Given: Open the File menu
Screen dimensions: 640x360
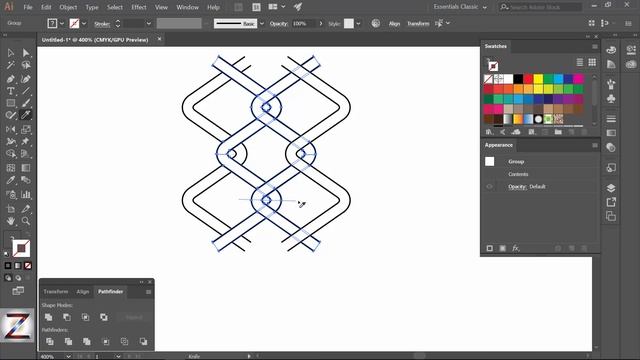Looking at the screenshot, I should tap(28, 7).
